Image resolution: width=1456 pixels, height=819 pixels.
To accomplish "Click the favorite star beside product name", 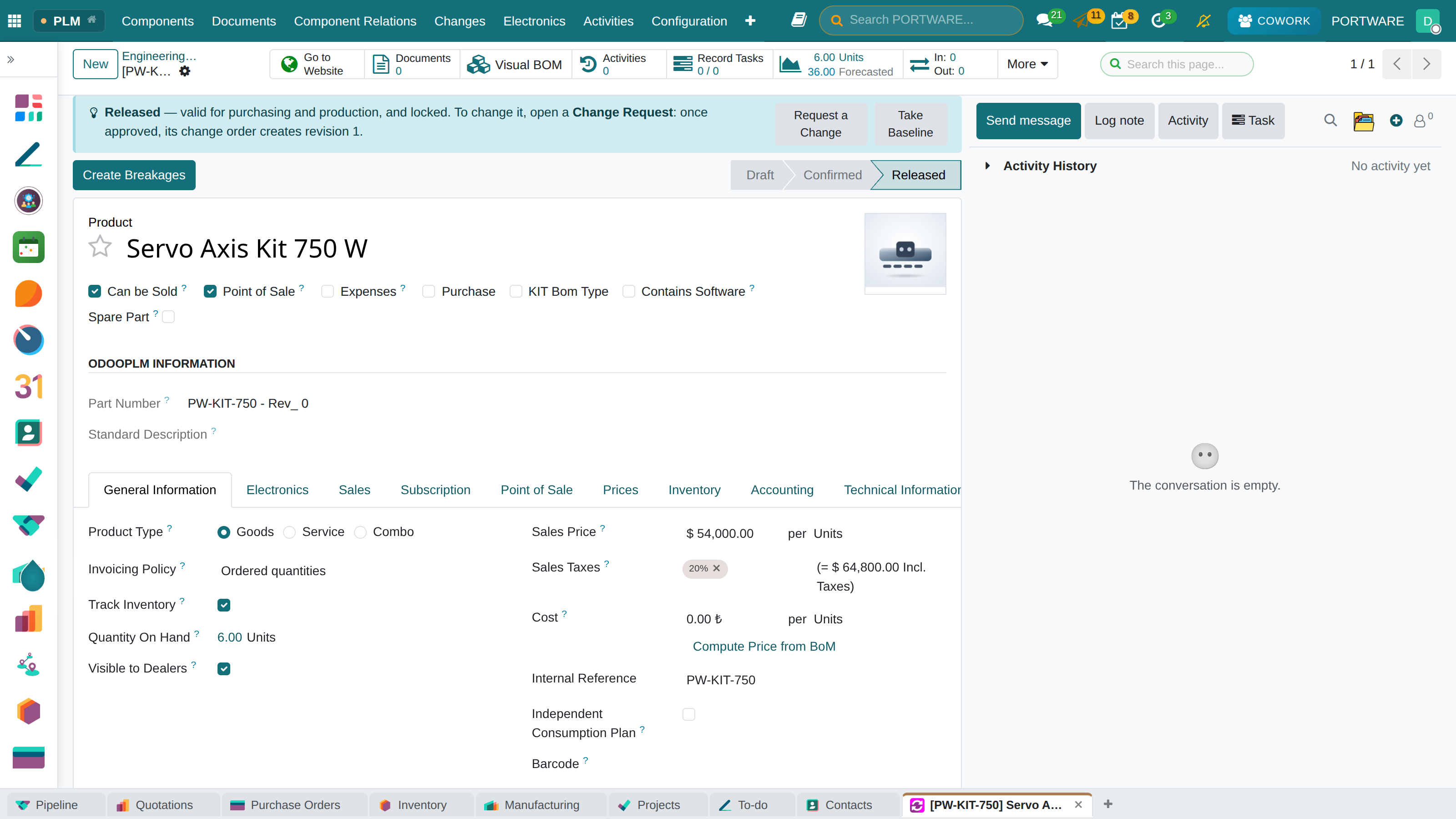I will tap(100, 247).
